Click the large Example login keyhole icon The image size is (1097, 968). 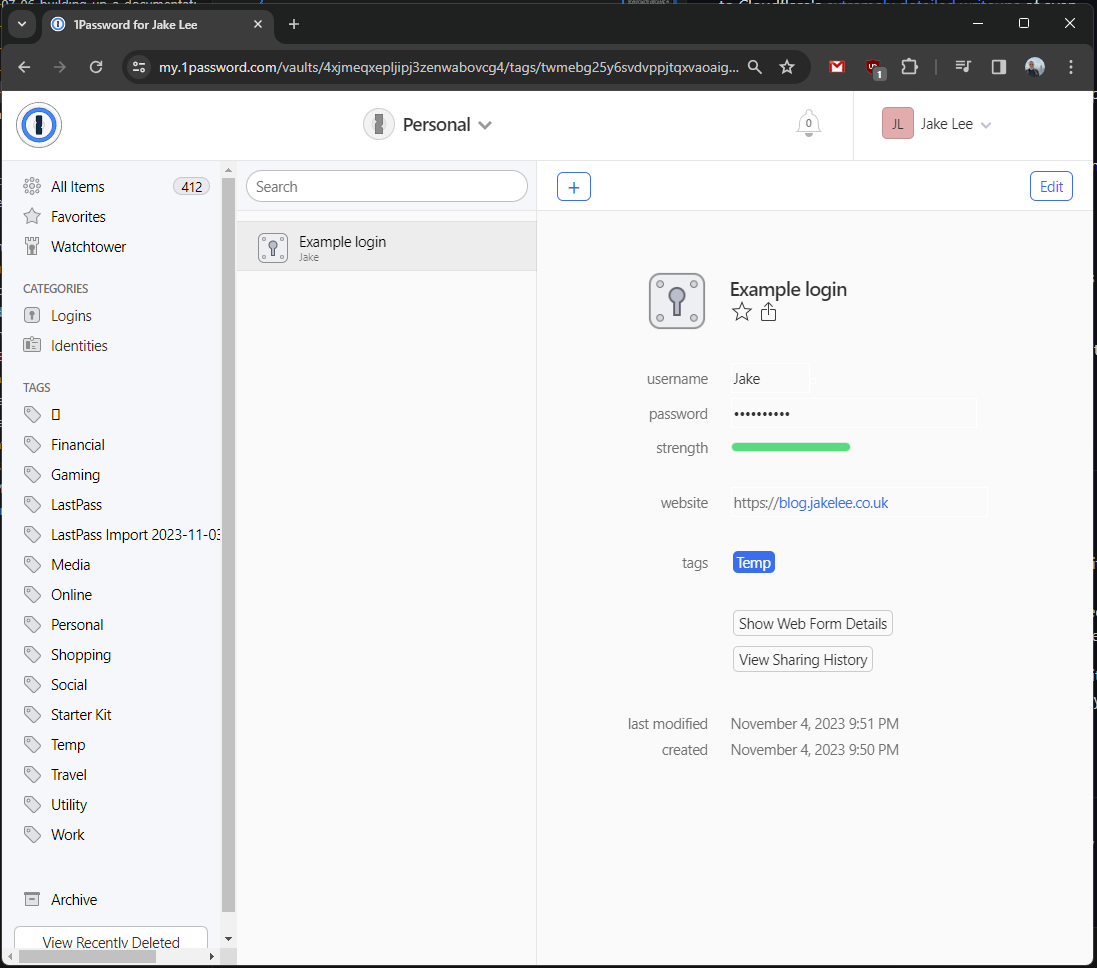(x=677, y=301)
